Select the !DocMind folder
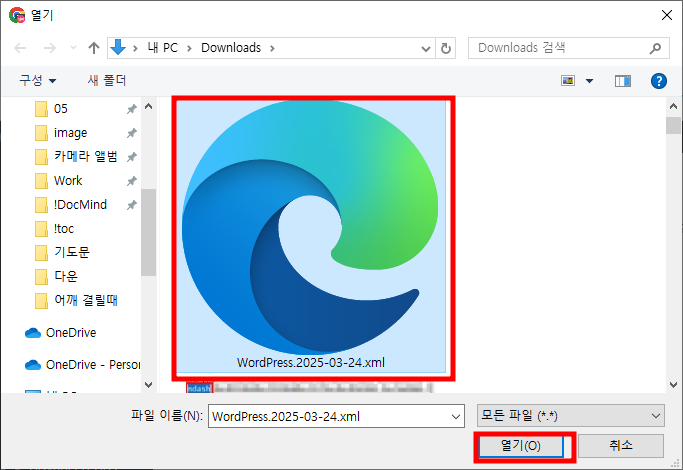The width and height of the screenshot is (683, 470). (80, 204)
